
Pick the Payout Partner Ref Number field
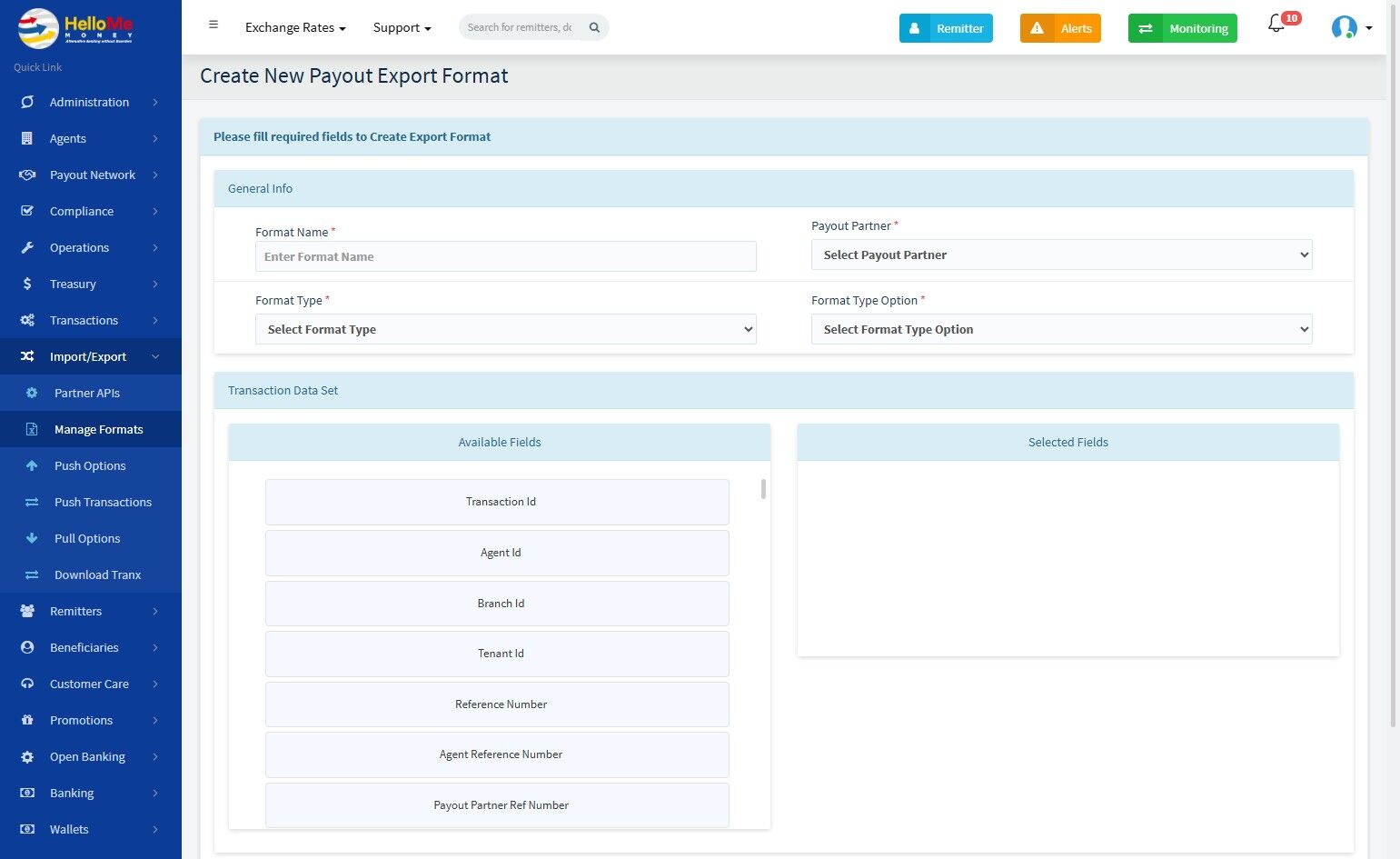point(497,805)
